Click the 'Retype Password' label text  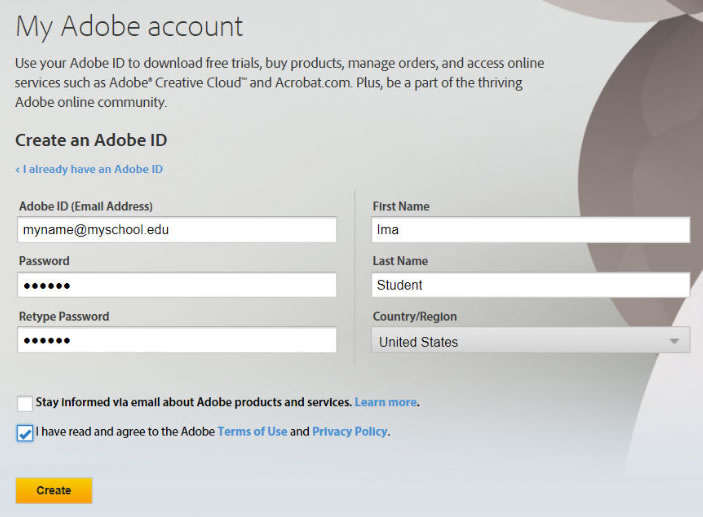[x=64, y=316]
